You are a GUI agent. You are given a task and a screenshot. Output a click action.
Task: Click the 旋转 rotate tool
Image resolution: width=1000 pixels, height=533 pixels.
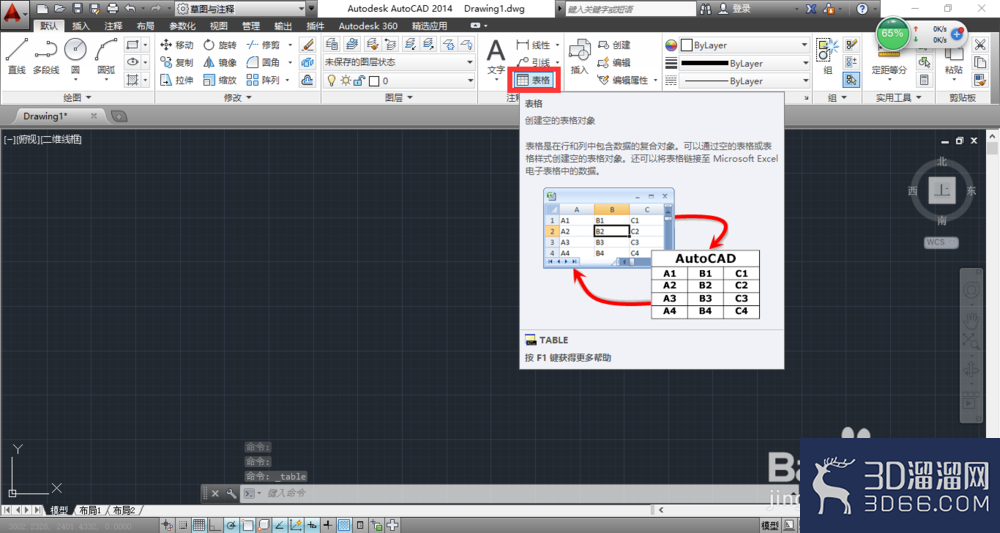220,45
